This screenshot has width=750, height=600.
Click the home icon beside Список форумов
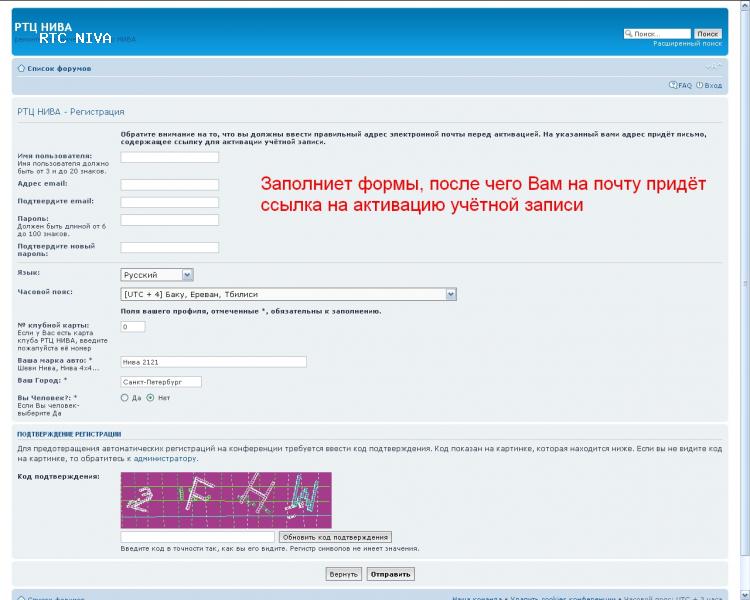(21, 68)
